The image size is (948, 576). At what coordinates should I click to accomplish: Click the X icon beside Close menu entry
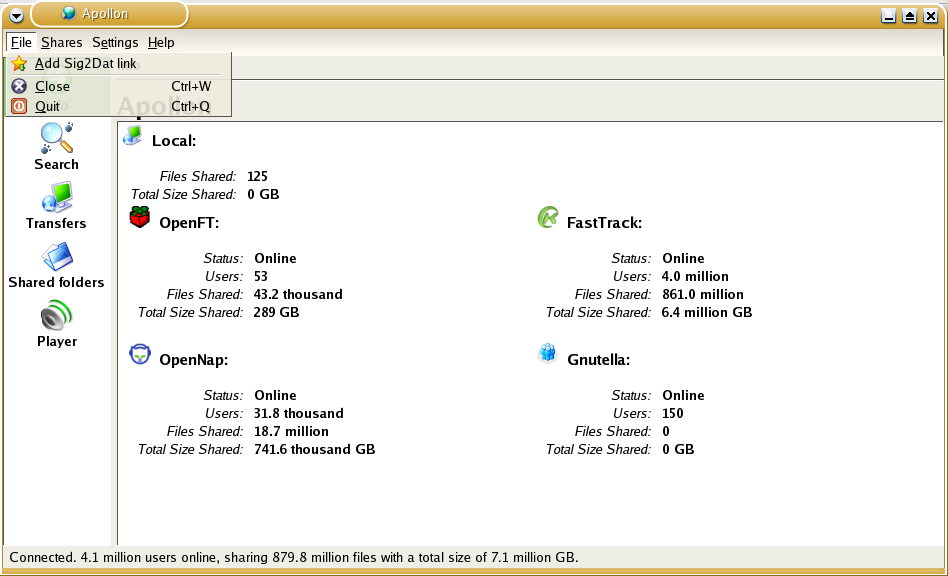point(19,86)
